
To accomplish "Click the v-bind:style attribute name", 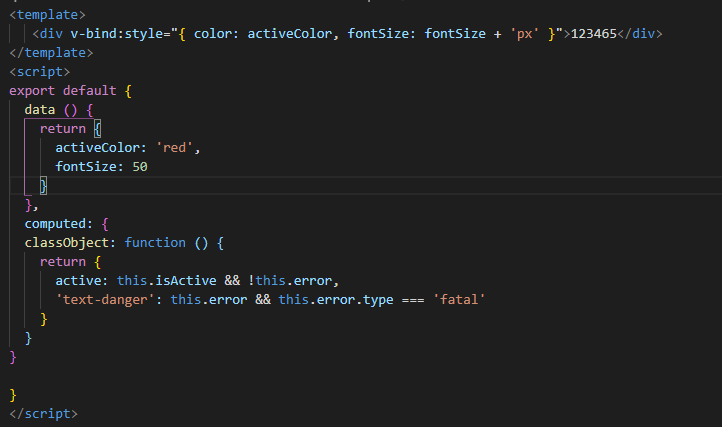I will click(116, 34).
